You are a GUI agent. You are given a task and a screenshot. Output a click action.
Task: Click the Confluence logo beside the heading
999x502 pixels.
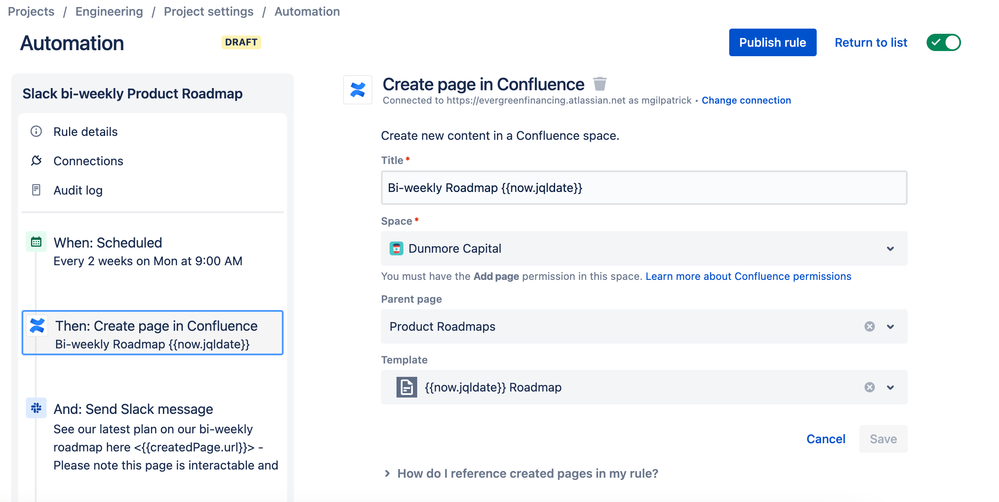click(357, 89)
